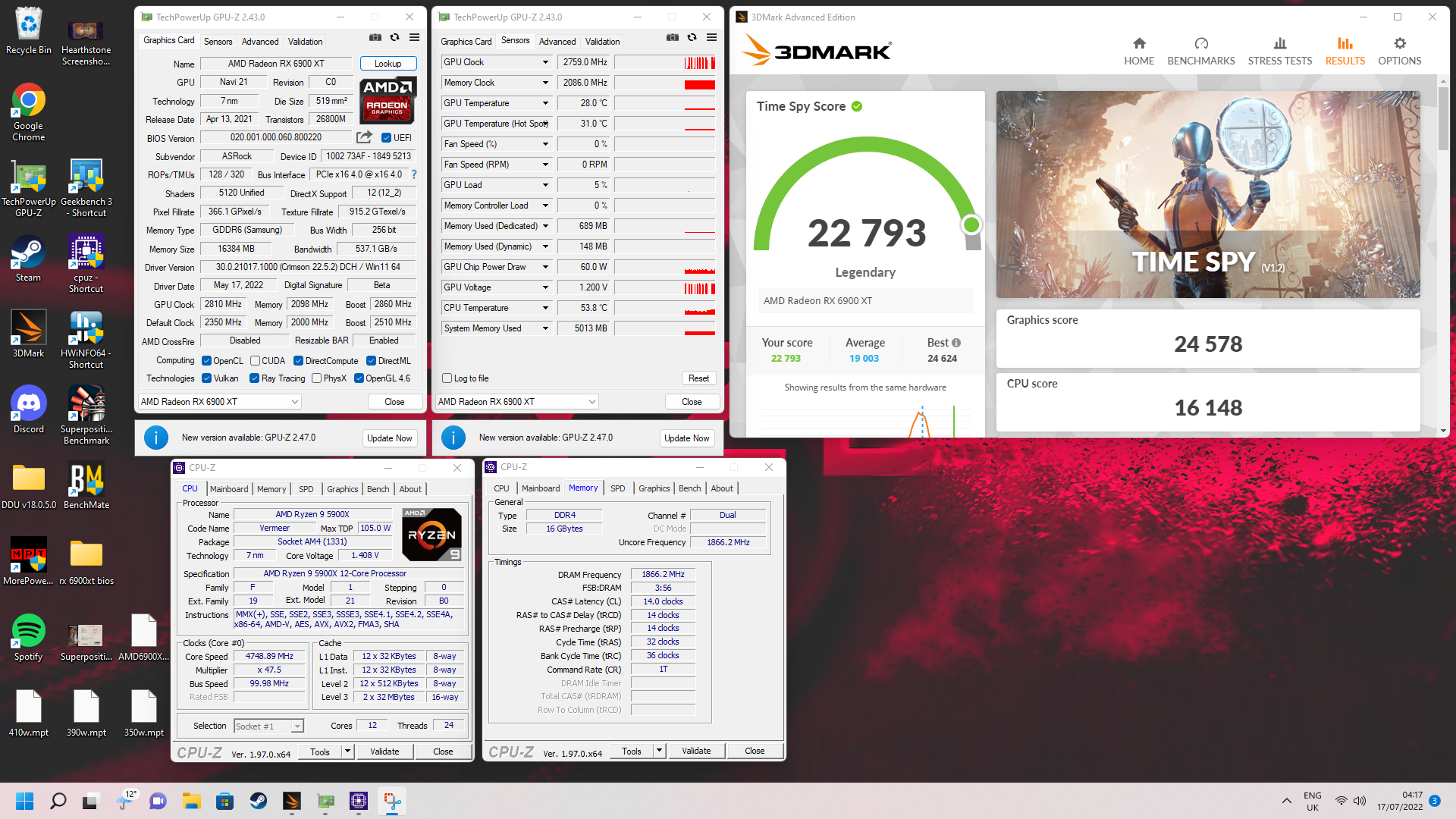Open Graphics tab in right CPU-Z
1456x819 pixels.
click(654, 488)
